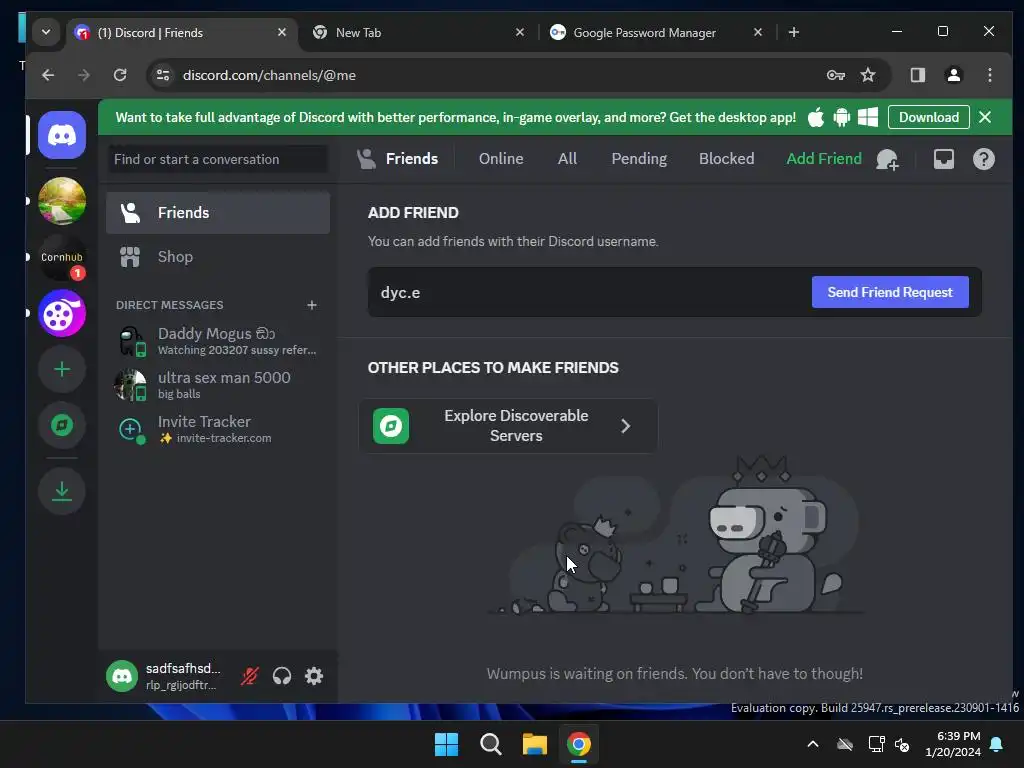This screenshot has height=768, width=1024.
Task: Click the Download button in banner
Action: click(929, 118)
